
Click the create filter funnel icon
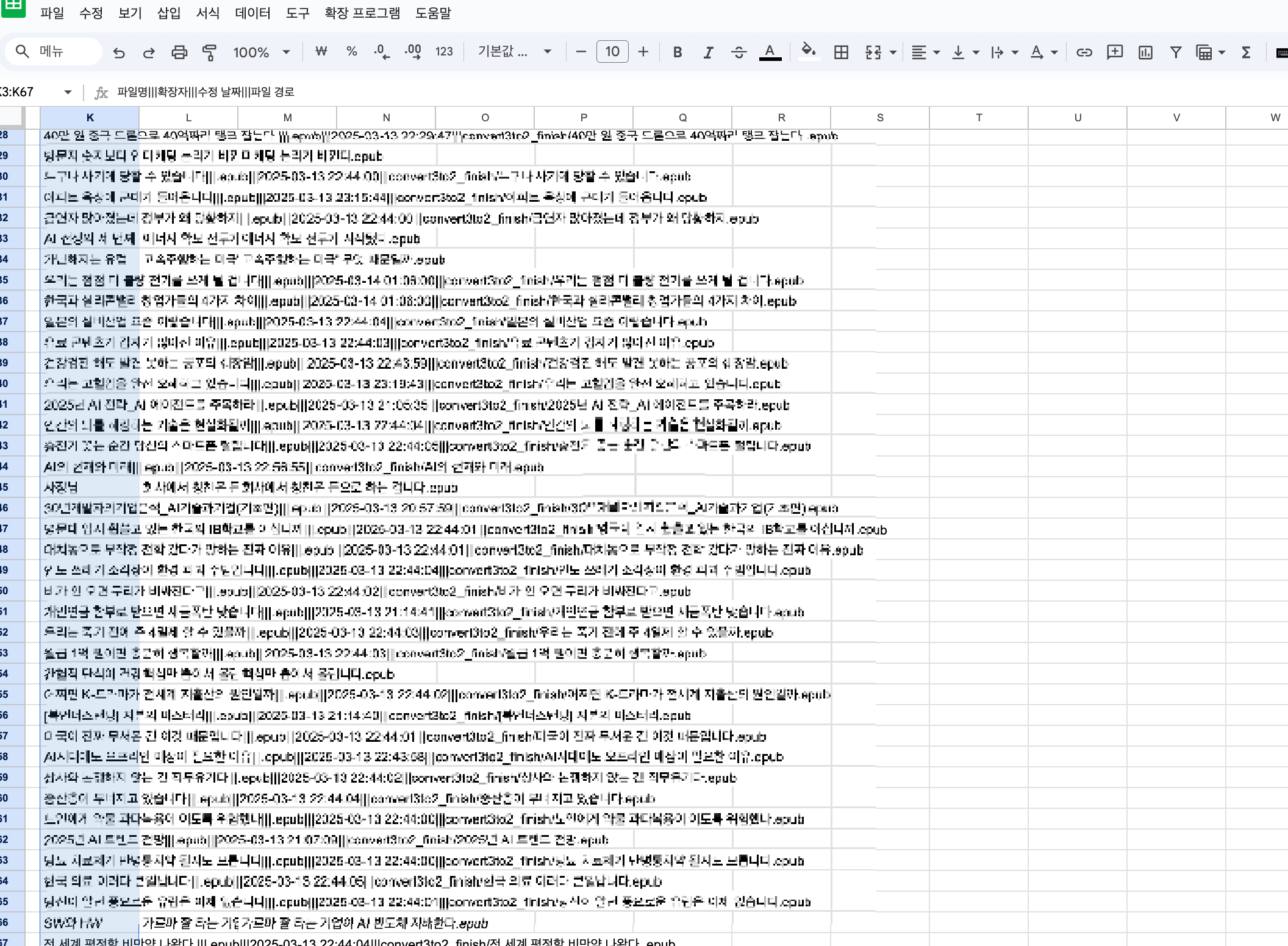[1176, 52]
